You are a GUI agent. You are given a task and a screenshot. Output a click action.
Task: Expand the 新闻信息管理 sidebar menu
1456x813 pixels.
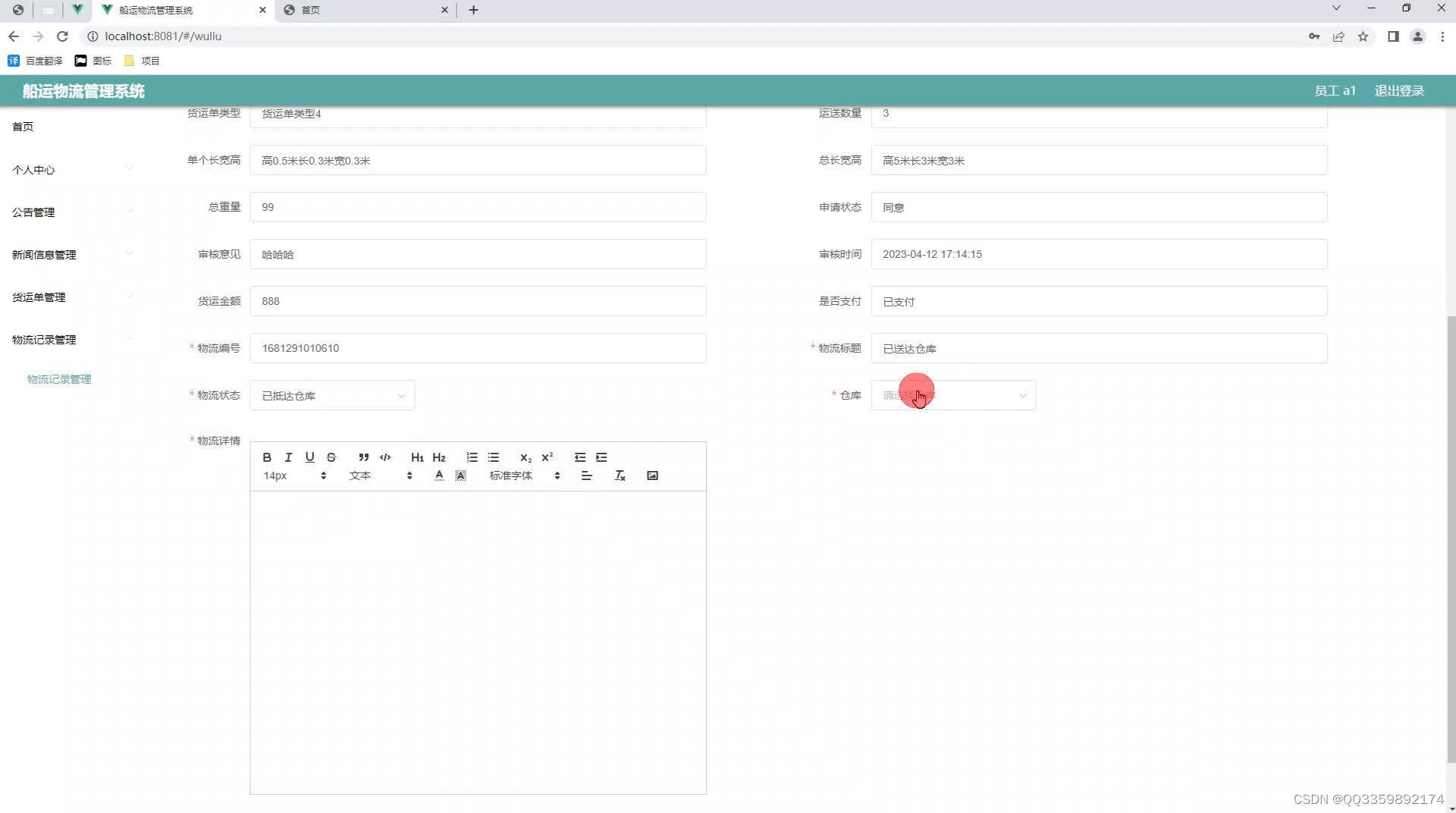click(72, 255)
